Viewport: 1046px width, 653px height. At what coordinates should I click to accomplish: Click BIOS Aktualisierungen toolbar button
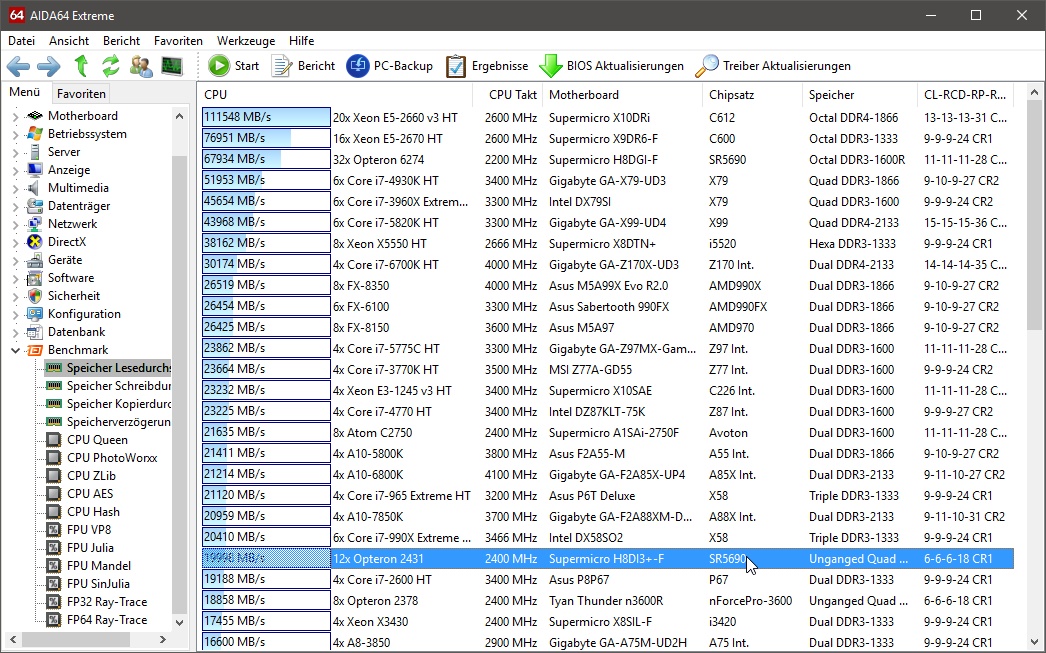coord(611,66)
